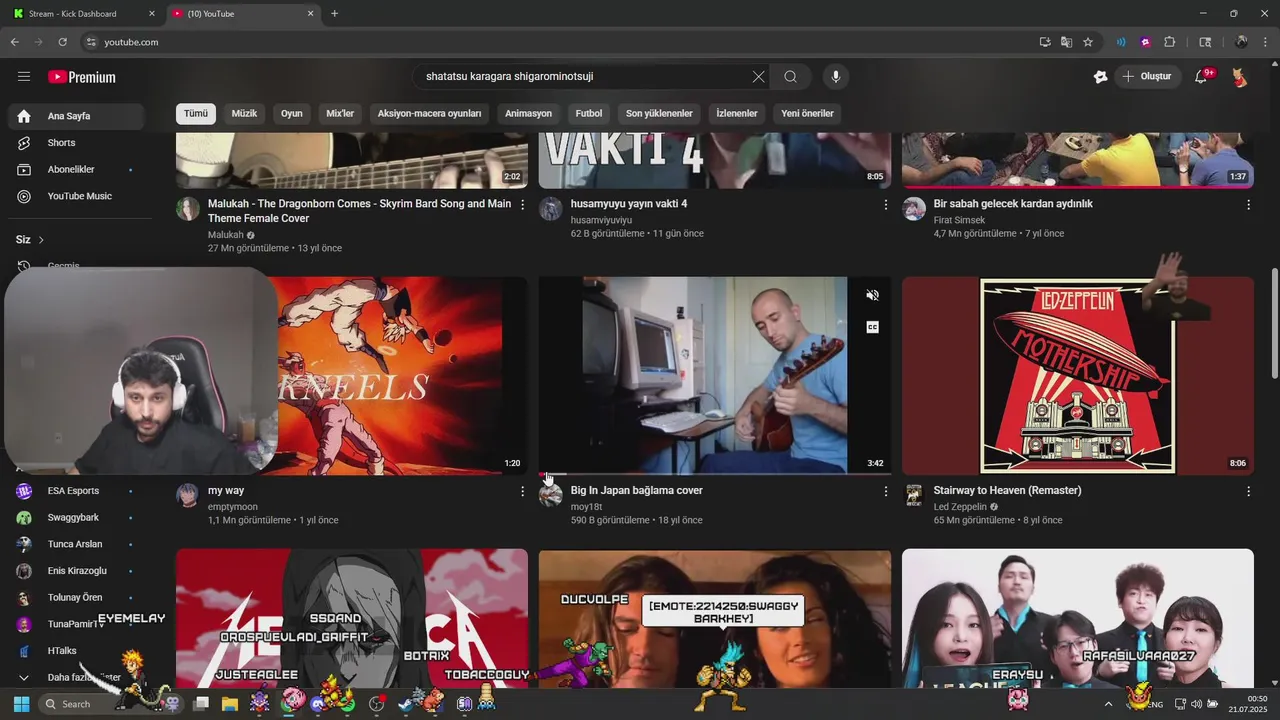This screenshot has width=1280, height=720.
Task: Open moy18t channel name
Action: (586, 507)
